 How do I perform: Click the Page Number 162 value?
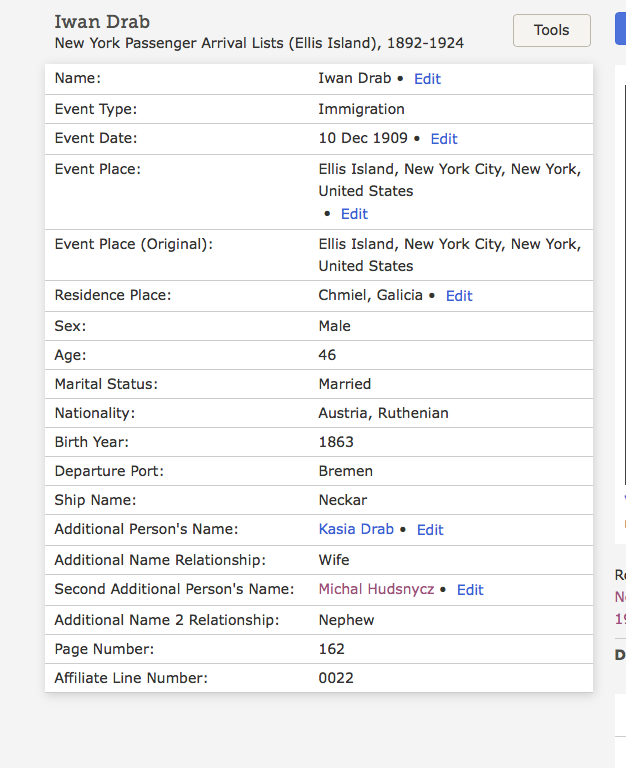[331, 649]
